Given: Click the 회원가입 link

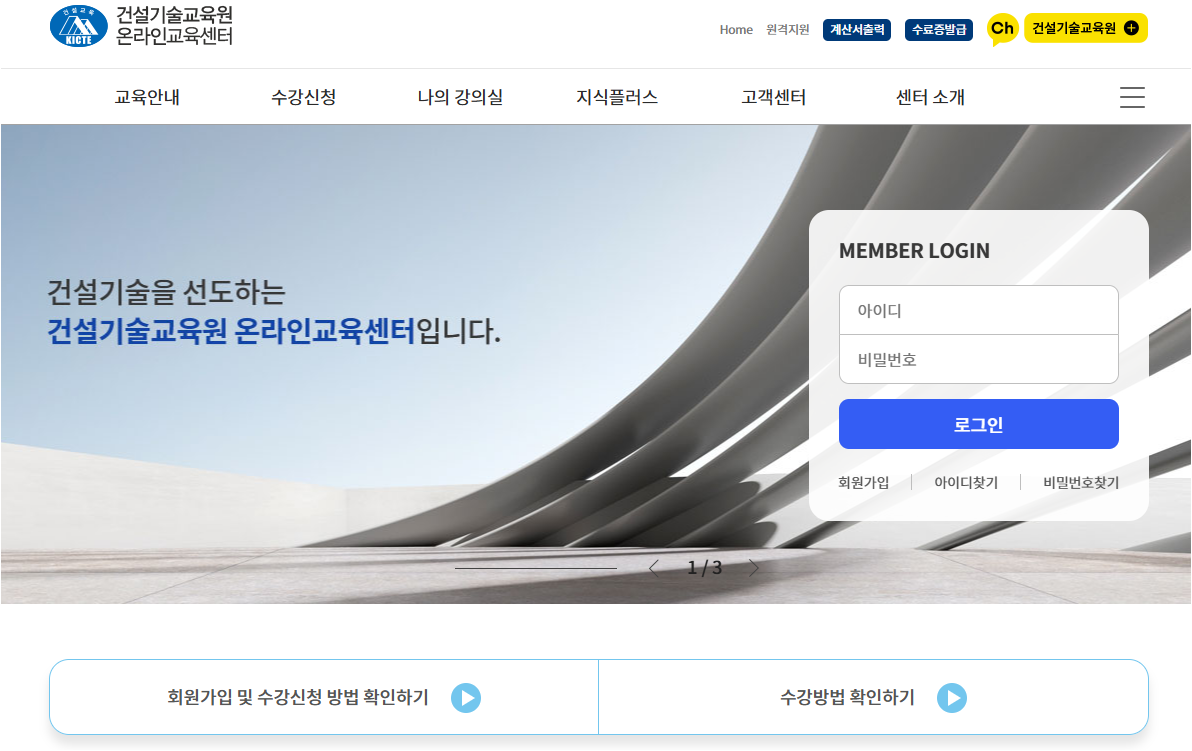Looking at the screenshot, I should (864, 483).
